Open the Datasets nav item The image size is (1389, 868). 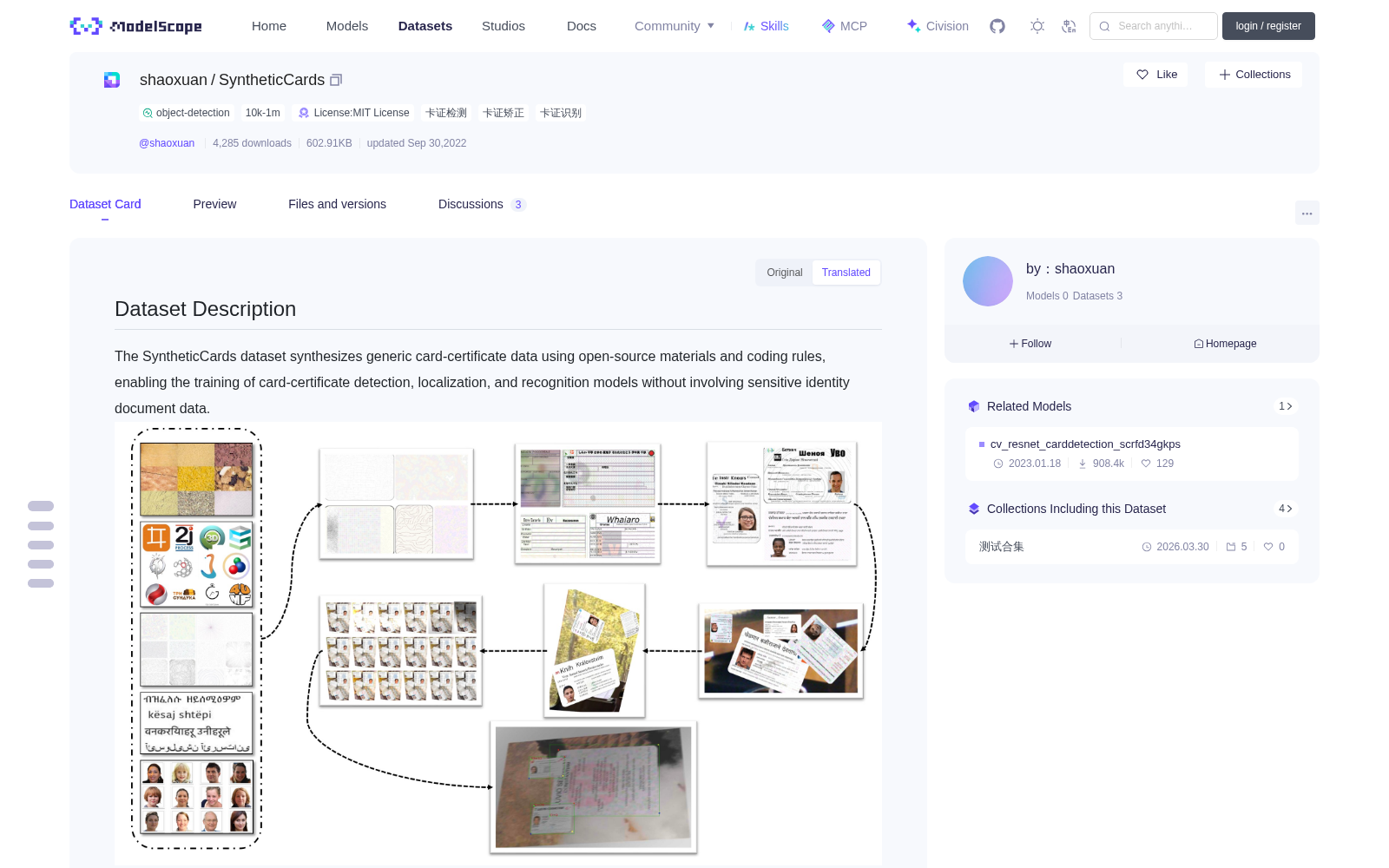425,26
